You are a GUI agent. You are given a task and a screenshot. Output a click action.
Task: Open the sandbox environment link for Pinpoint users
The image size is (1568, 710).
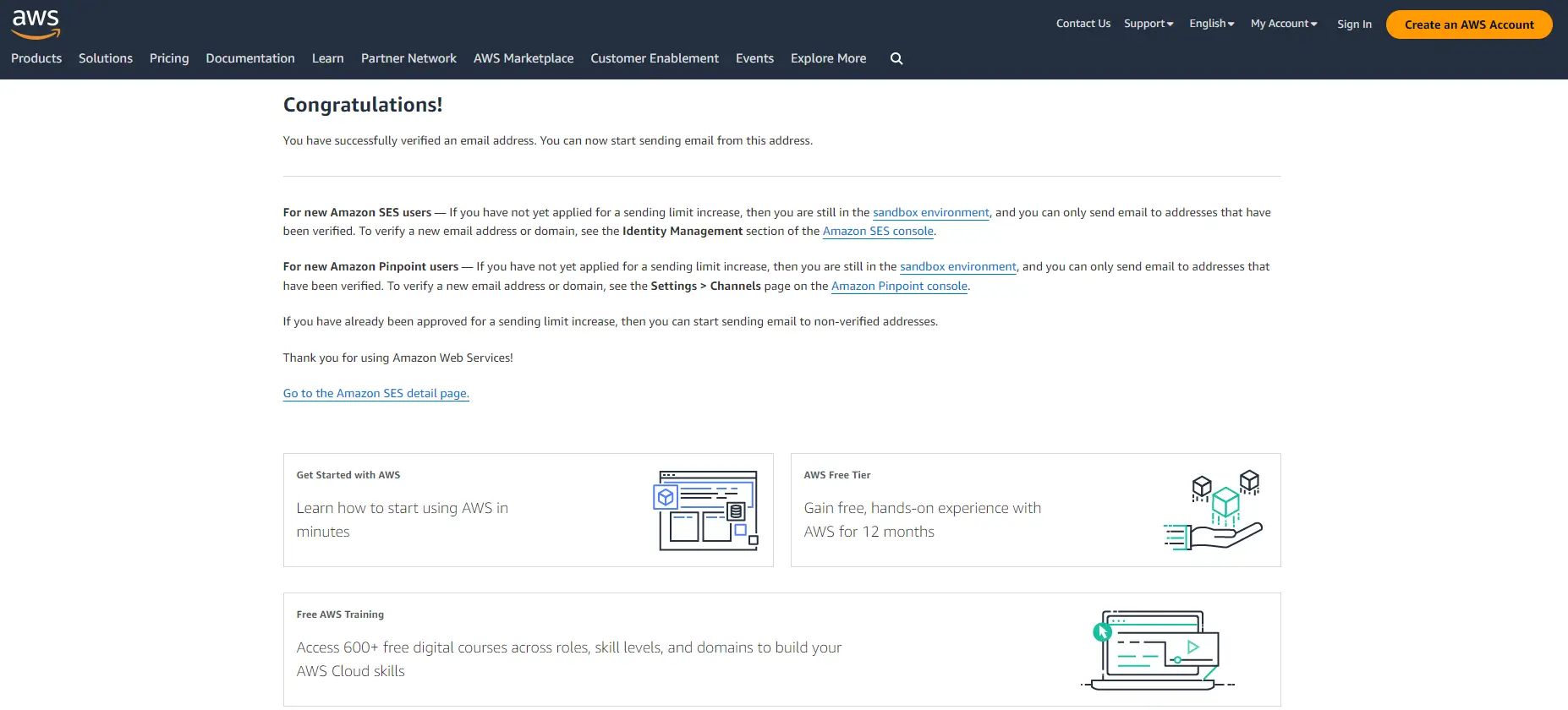coord(958,266)
